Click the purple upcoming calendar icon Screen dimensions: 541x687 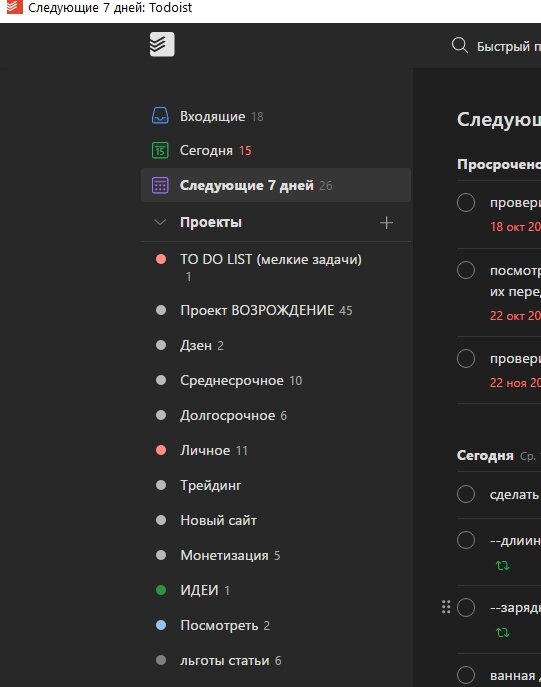tap(160, 185)
